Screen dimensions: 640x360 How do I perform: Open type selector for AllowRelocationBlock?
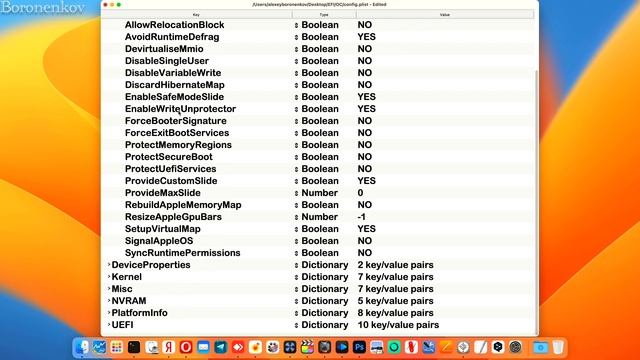tap(296, 25)
